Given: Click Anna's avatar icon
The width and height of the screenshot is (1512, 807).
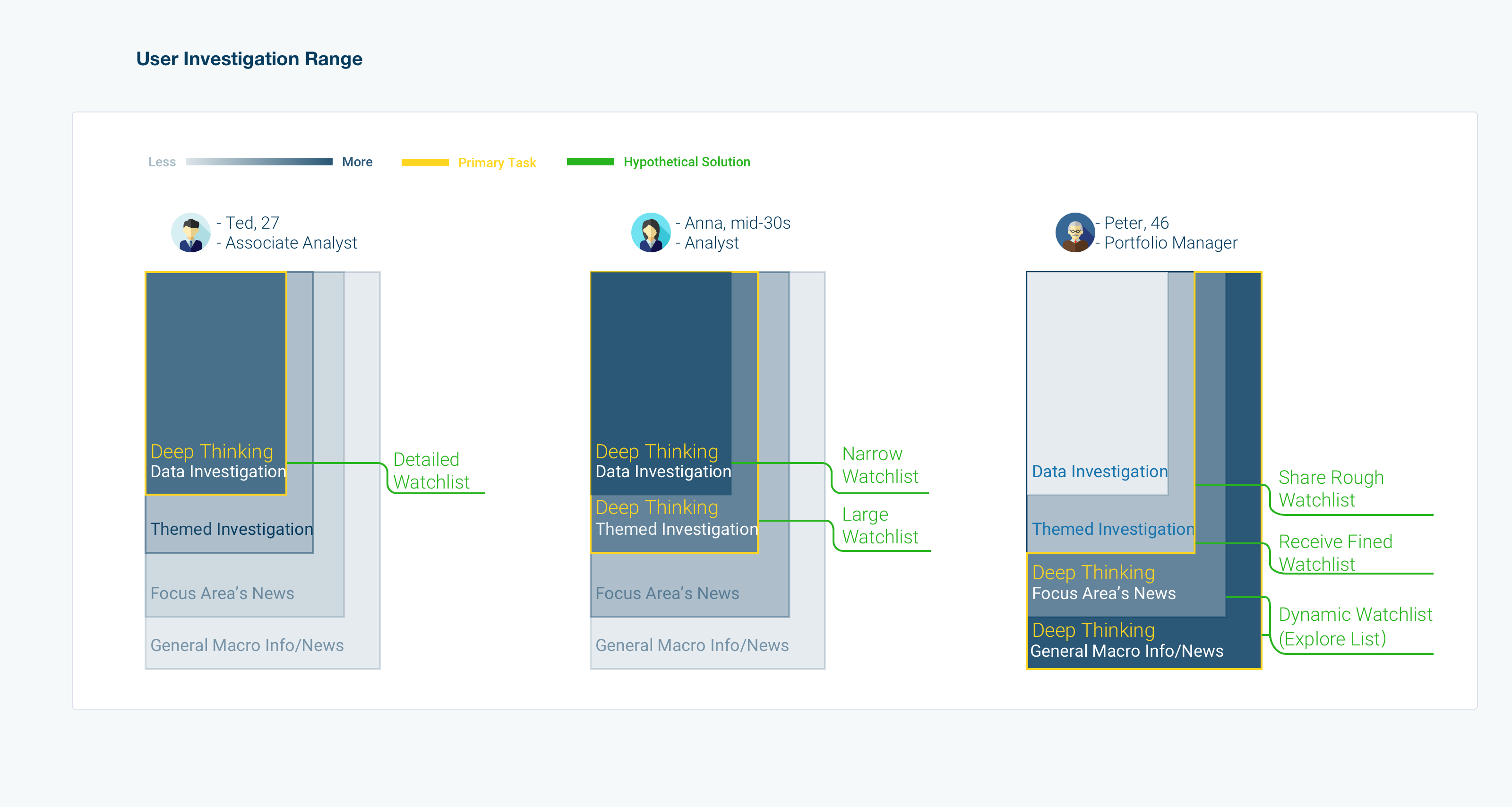Looking at the screenshot, I should tap(650, 232).
